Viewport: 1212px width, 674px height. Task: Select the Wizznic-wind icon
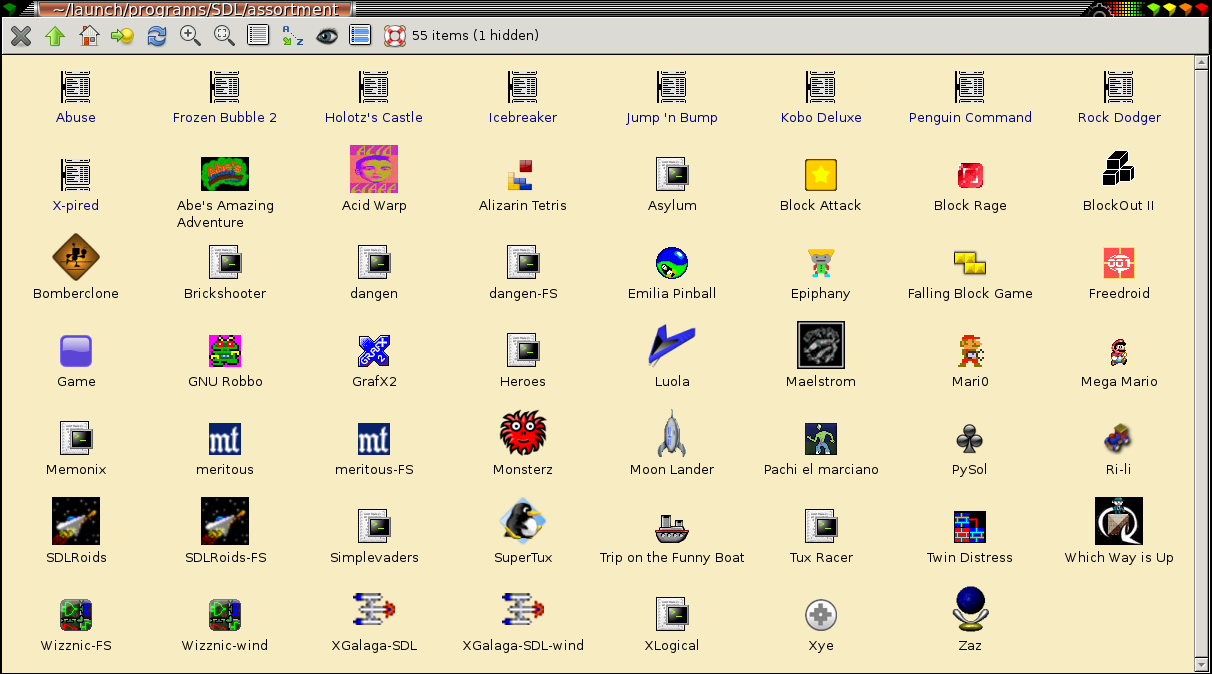click(x=225, y=615)
